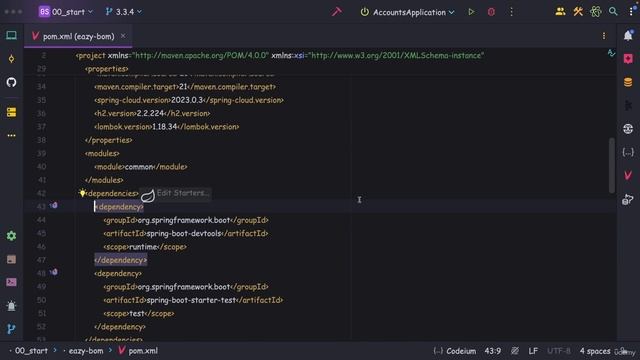Screen dimensions: 640x360
Task: Open the Structure tool window icon
Action: [11, 112]
